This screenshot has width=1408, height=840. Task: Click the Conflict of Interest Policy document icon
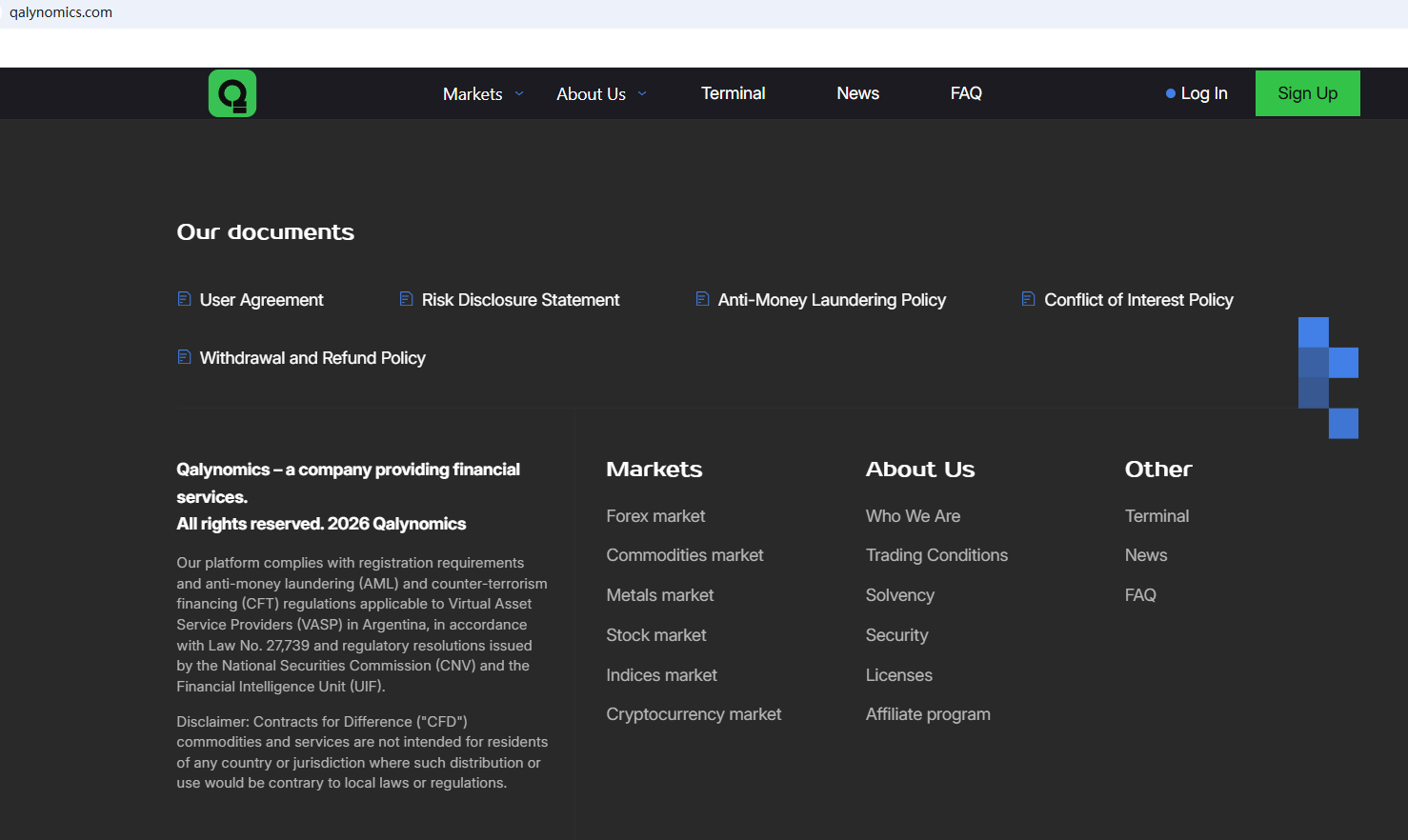1028,299
